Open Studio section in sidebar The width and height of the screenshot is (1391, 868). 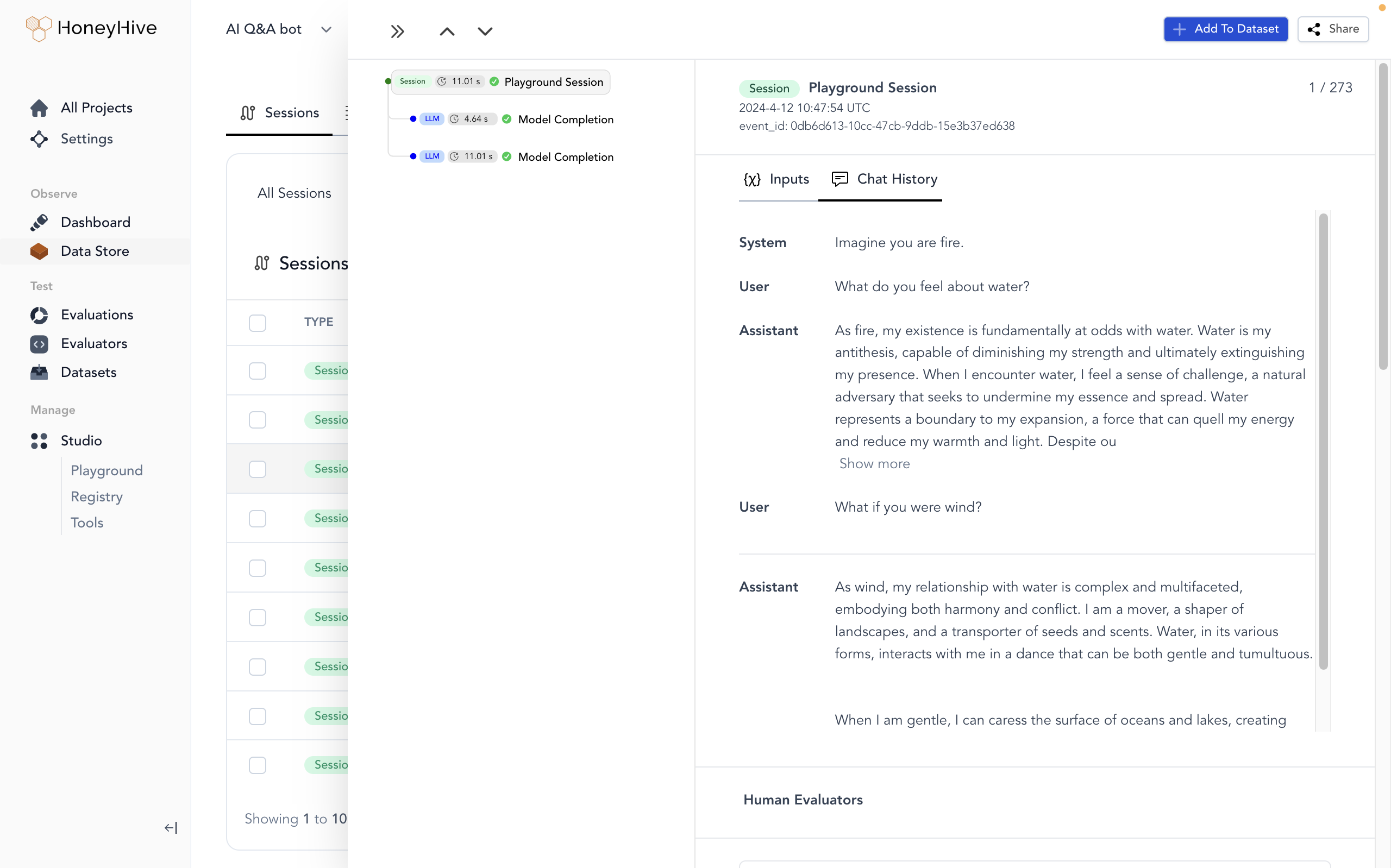click(81, 441)
